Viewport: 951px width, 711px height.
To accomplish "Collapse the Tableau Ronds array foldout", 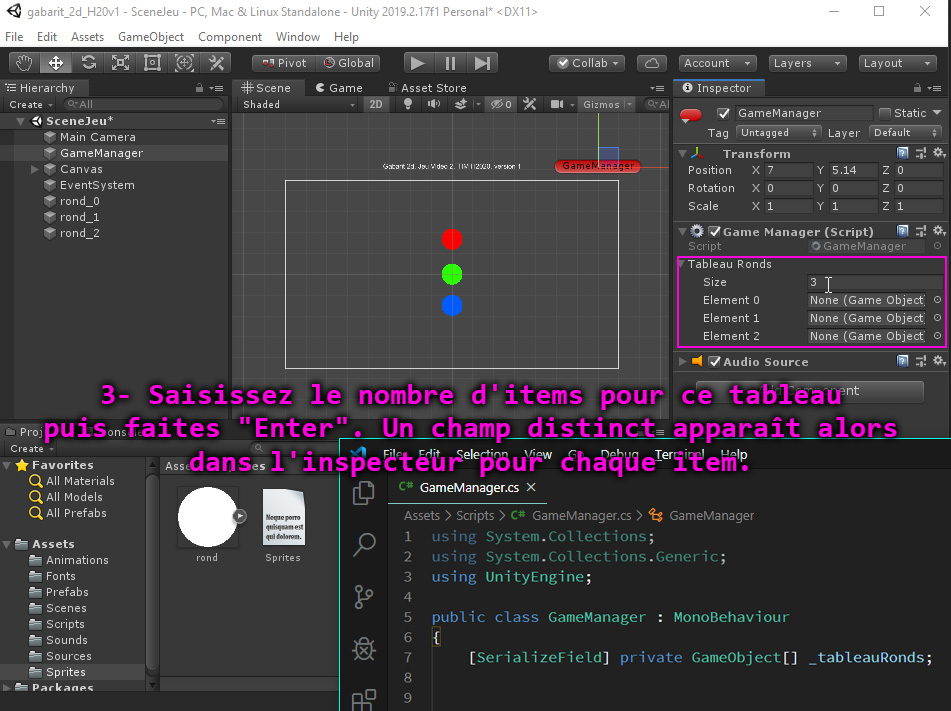I will 682,264.
